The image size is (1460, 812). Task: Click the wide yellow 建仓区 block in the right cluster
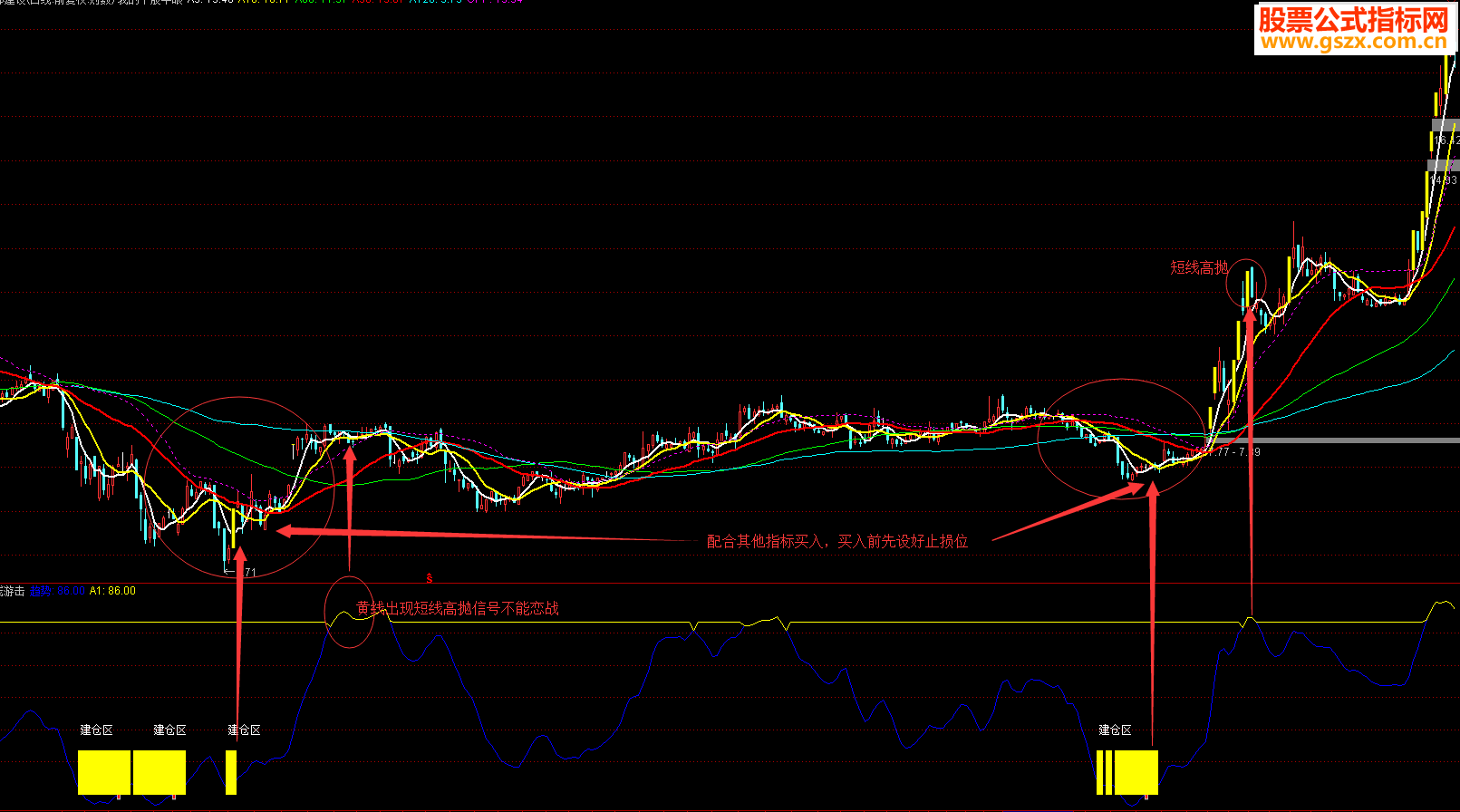coord(1136,772)
